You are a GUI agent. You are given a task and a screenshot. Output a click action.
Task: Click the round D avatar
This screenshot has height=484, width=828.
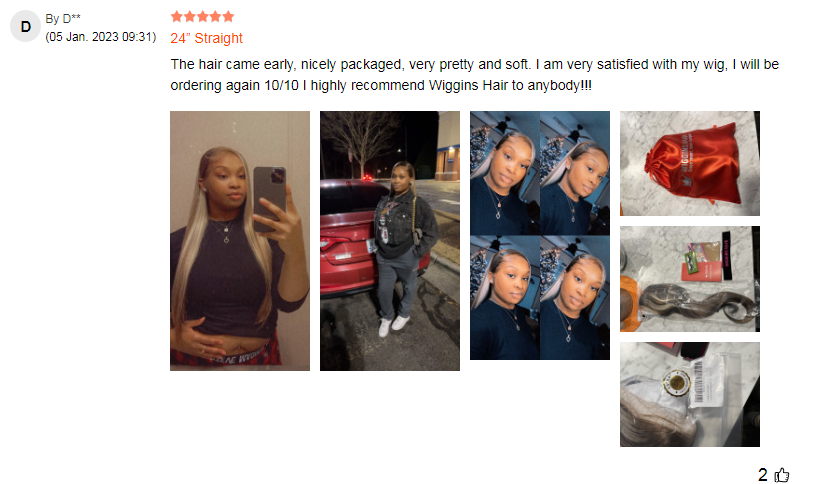click(x=25, y=26)
